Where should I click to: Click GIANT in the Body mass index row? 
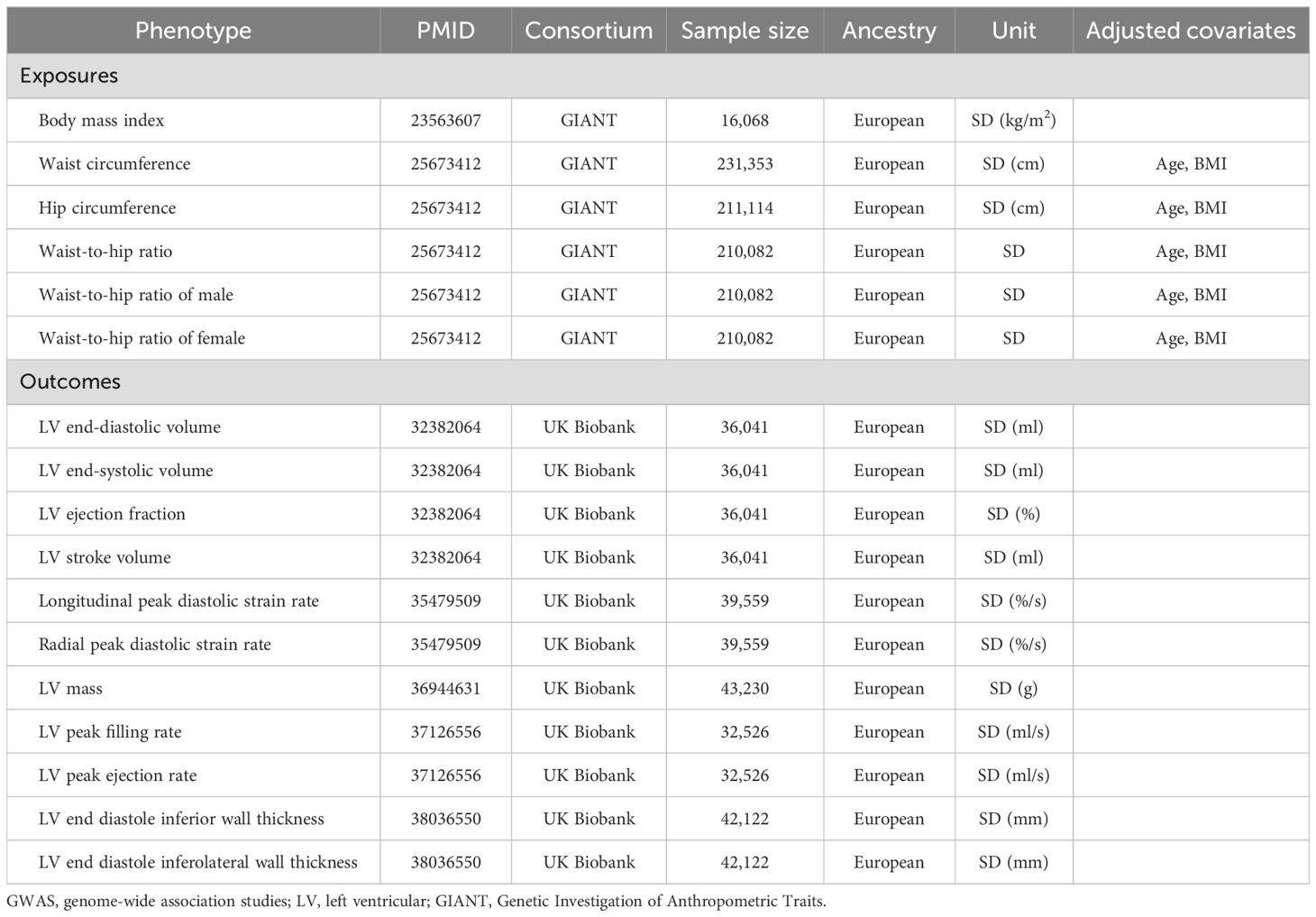pos(589,120)
